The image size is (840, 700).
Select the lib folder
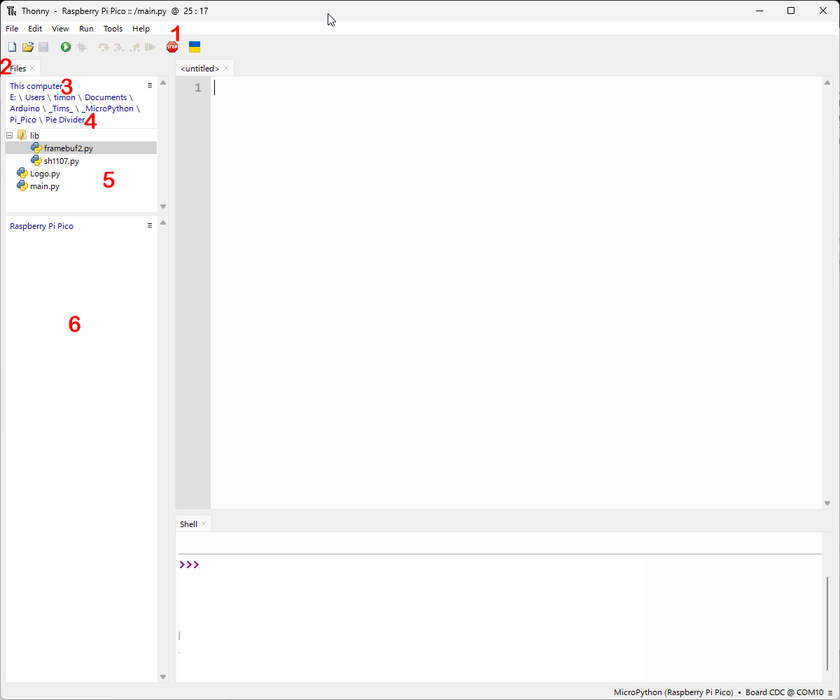[x=34, y=136]
